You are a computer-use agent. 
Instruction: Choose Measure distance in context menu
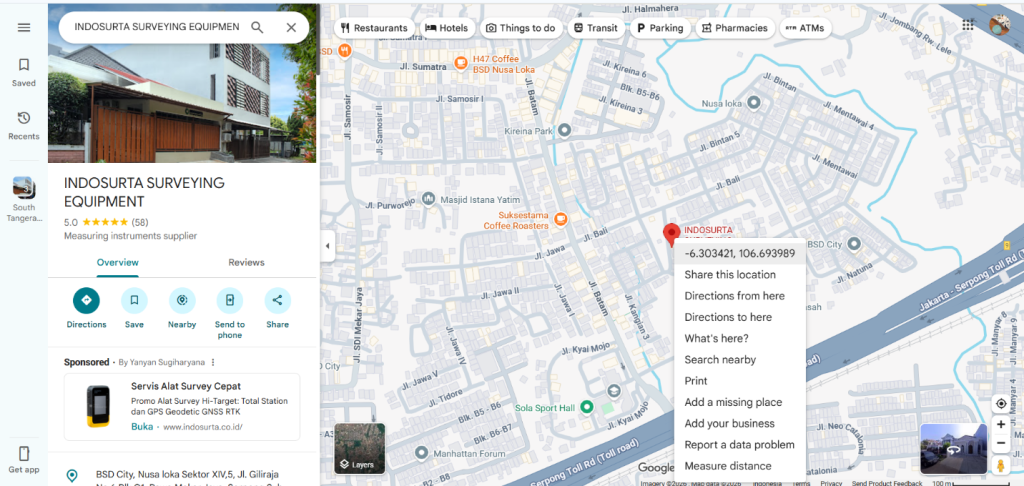(x=740, y=466)
